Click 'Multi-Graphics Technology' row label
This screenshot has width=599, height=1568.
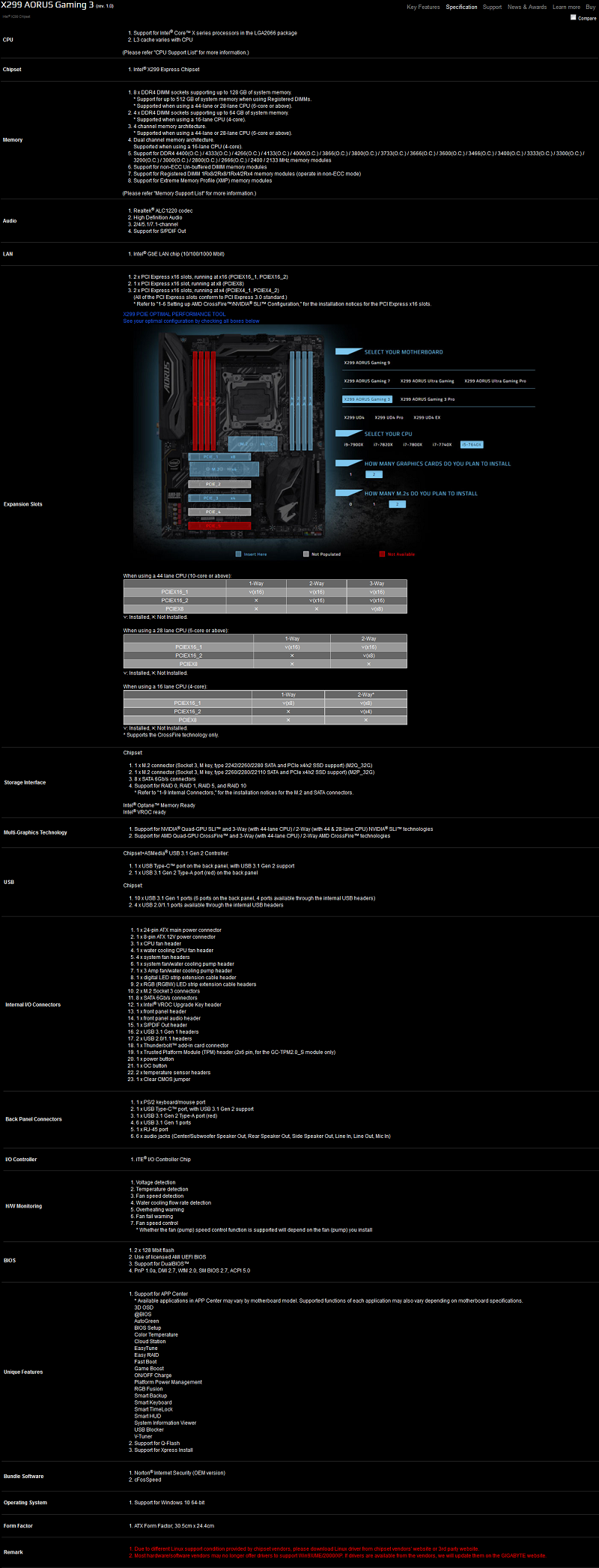(35, 832)
